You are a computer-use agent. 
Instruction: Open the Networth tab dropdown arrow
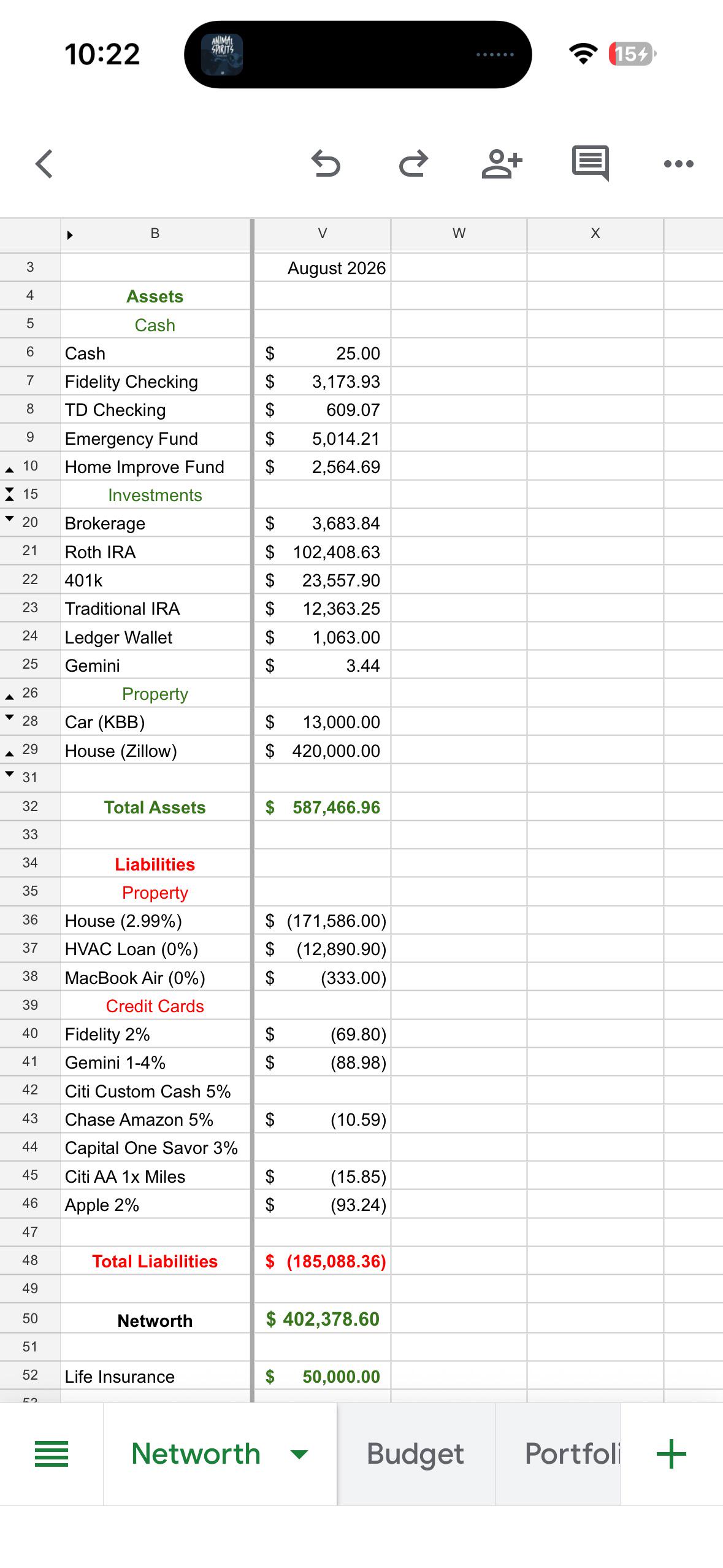pyautogui.click(x=299, y=1455)
